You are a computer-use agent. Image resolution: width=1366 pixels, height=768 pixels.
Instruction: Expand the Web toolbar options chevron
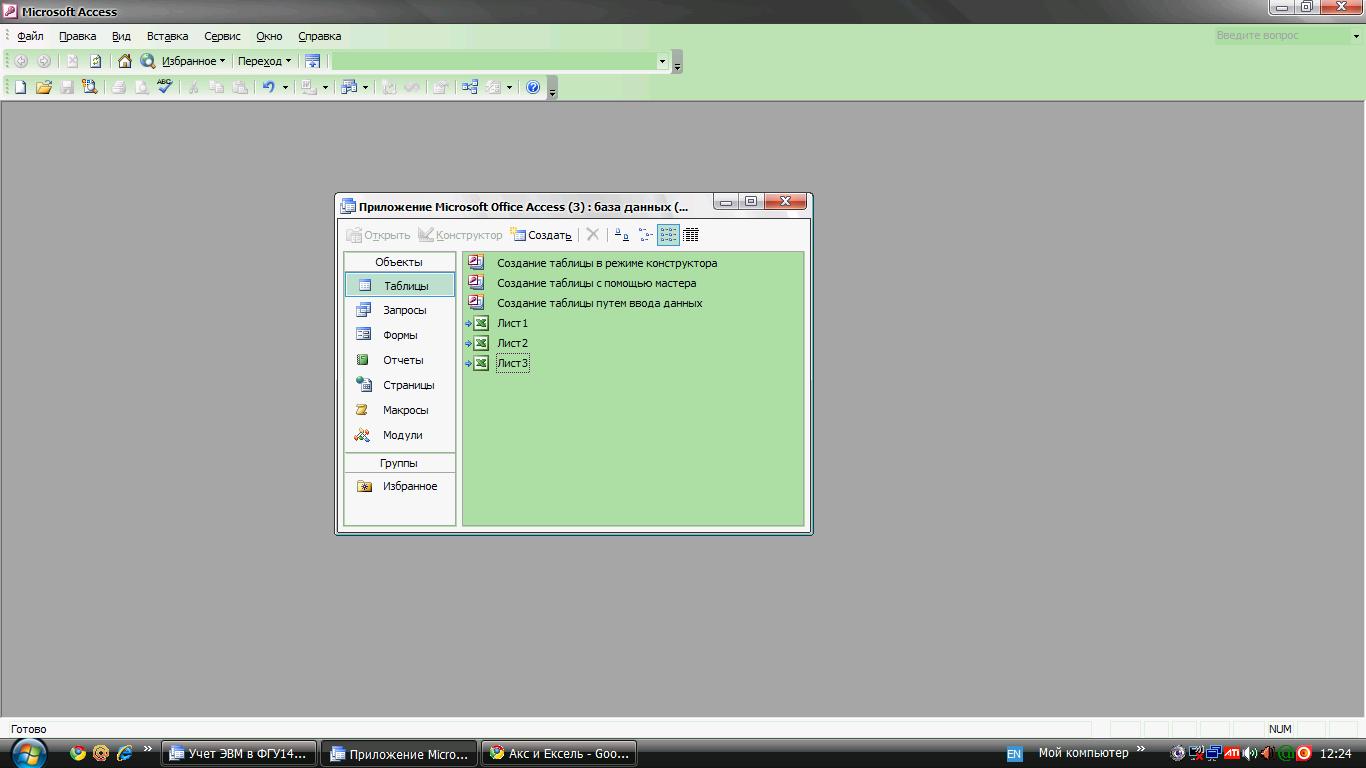pyautogui.click(x=677, y=62)
